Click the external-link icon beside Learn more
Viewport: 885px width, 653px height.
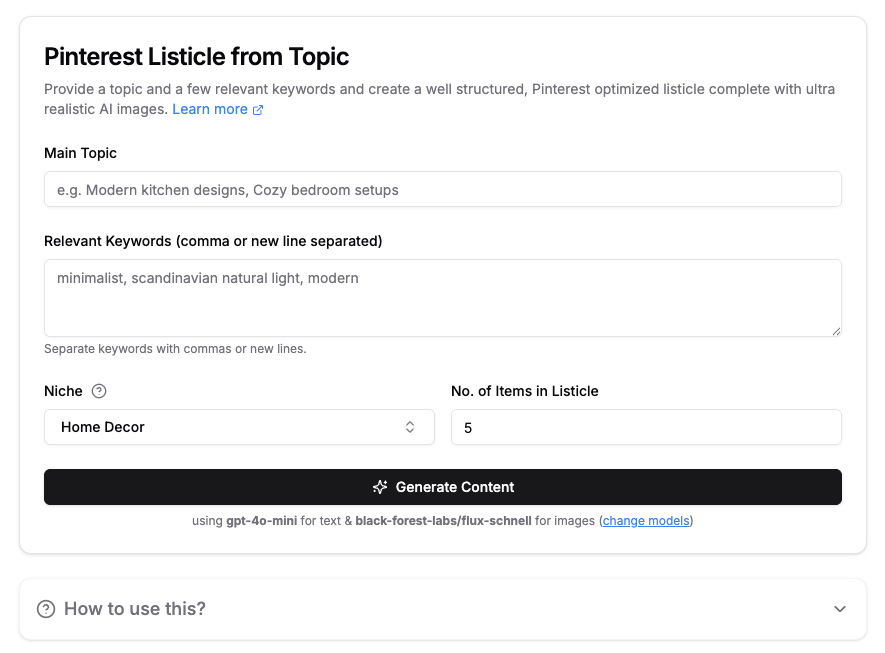click(x=258, y=110)
